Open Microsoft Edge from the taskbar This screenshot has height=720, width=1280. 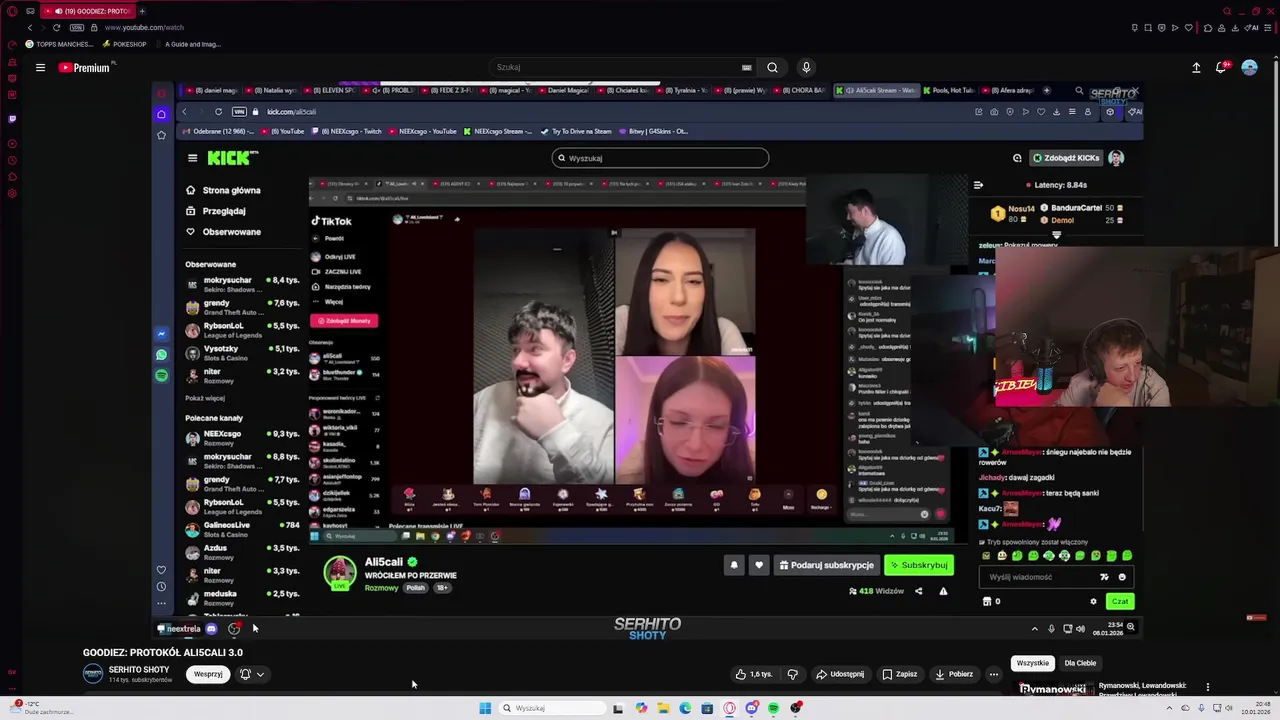tap(685, 708)
